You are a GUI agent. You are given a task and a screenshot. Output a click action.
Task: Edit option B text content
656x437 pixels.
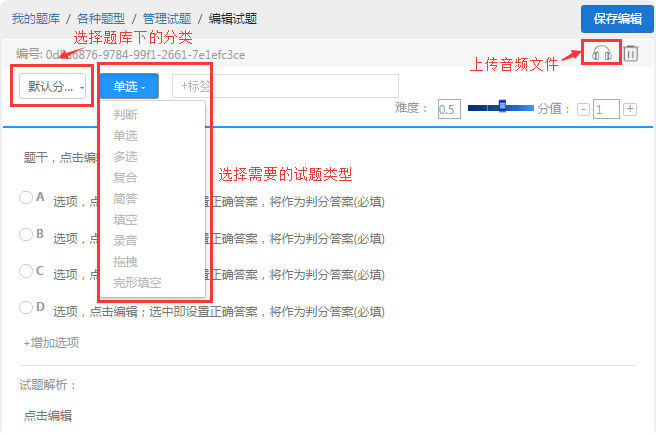click(219, 239)
